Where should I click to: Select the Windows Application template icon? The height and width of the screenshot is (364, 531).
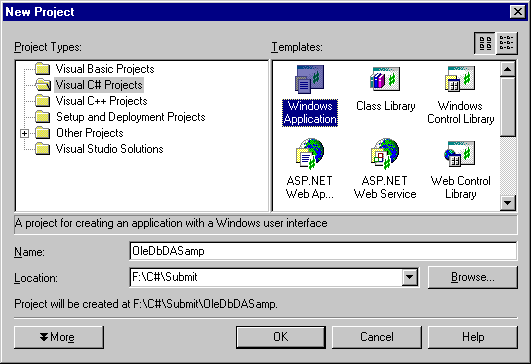(310, 79)
